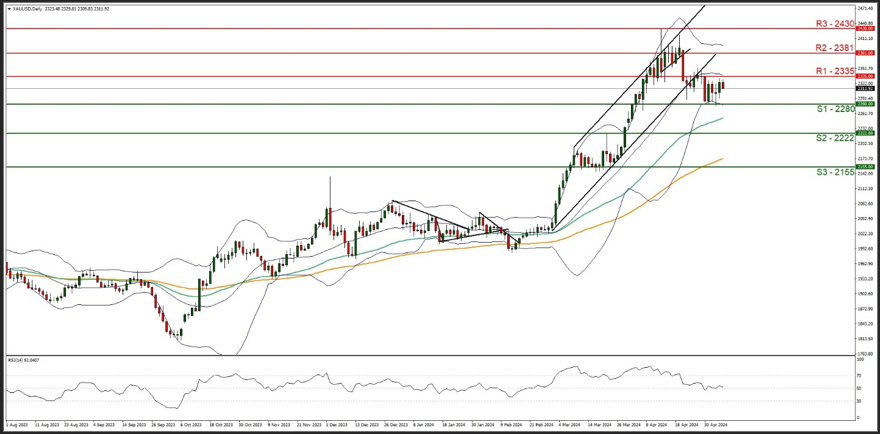Click the 30 Jan 2024 date label

click(x=483, y=425)
